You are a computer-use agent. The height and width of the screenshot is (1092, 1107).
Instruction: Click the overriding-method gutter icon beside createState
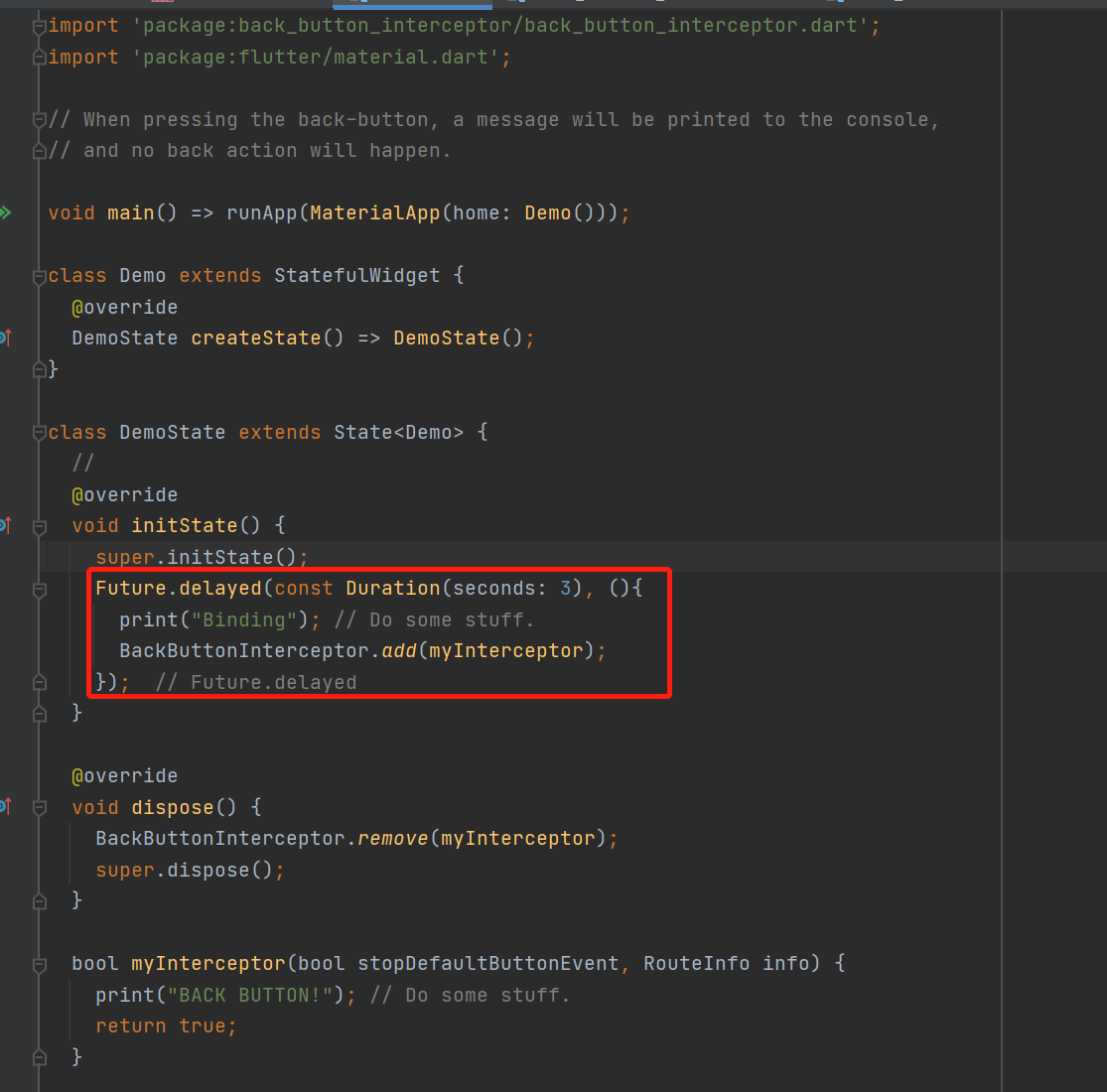pos(7,338)
